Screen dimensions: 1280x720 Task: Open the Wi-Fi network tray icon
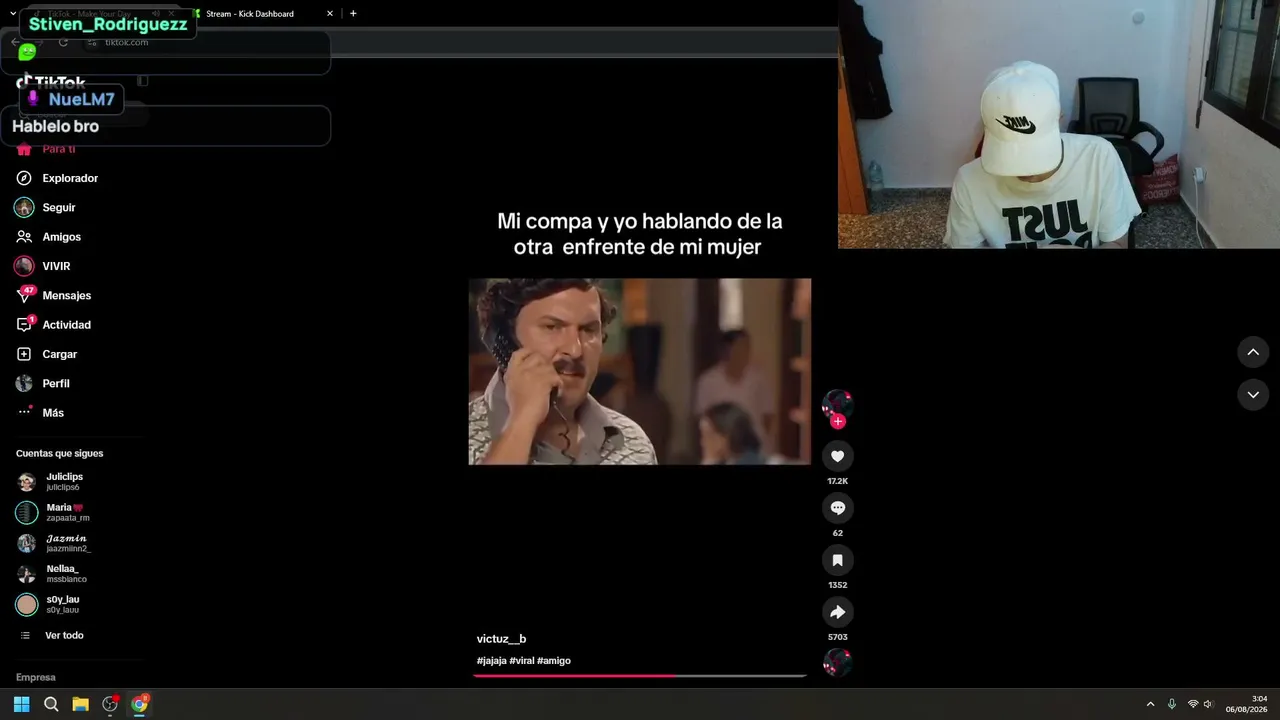[x=1192, y=704]
